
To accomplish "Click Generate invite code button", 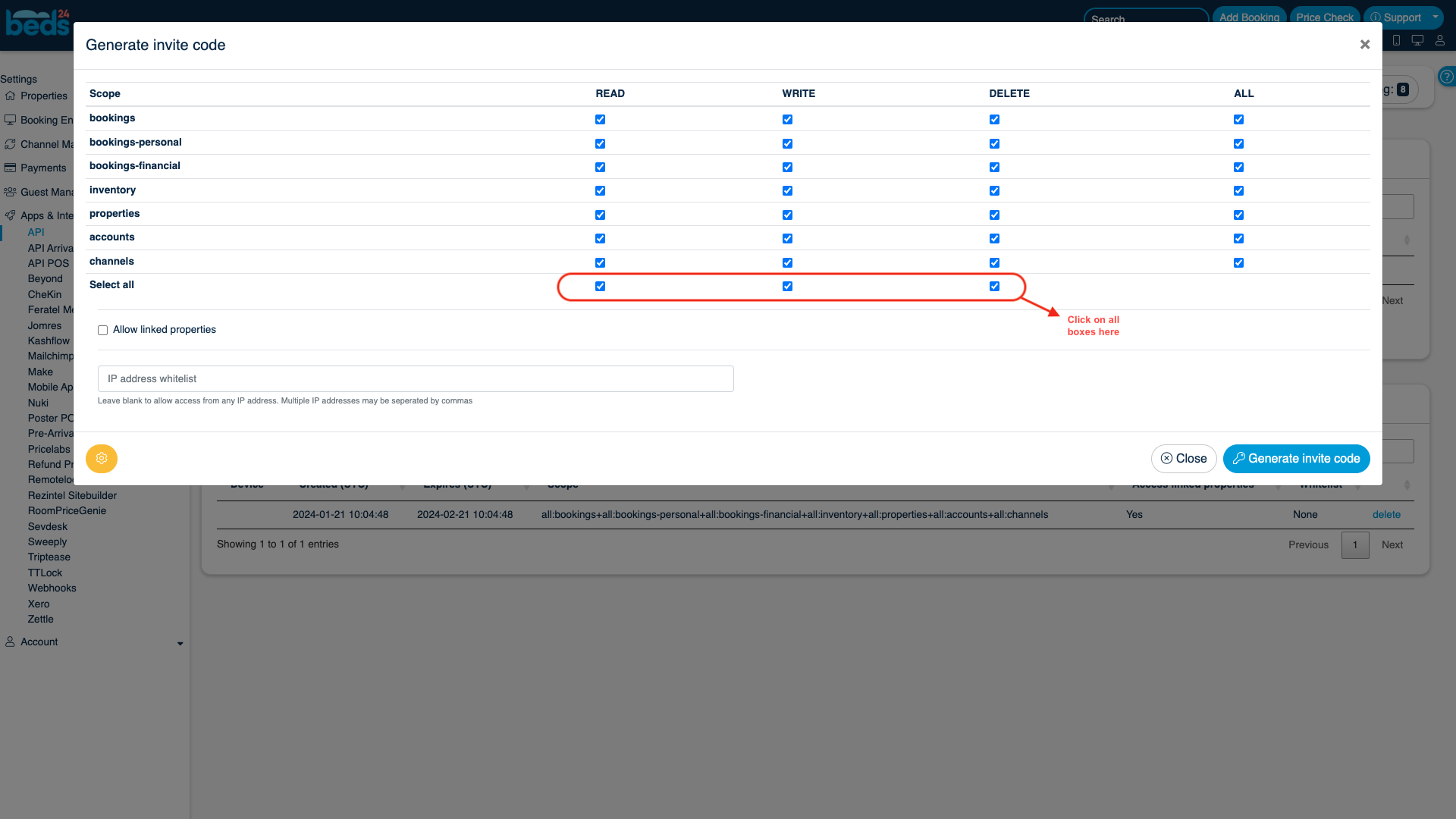I will [x=1297, y=458].
